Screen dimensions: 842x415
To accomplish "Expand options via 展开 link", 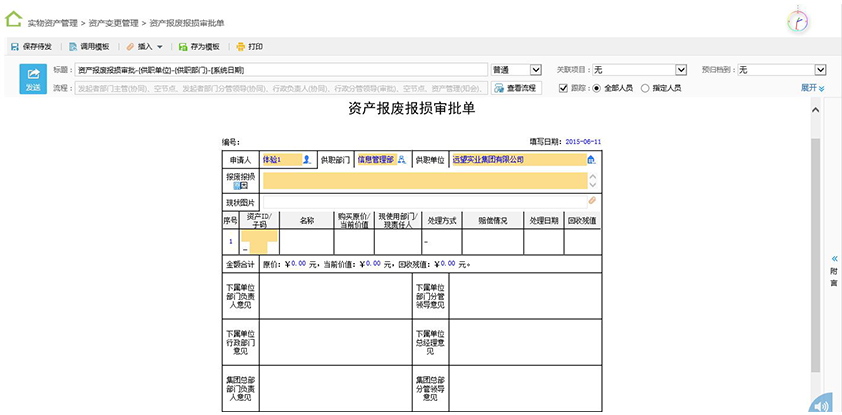I will (x=812, y=88).
